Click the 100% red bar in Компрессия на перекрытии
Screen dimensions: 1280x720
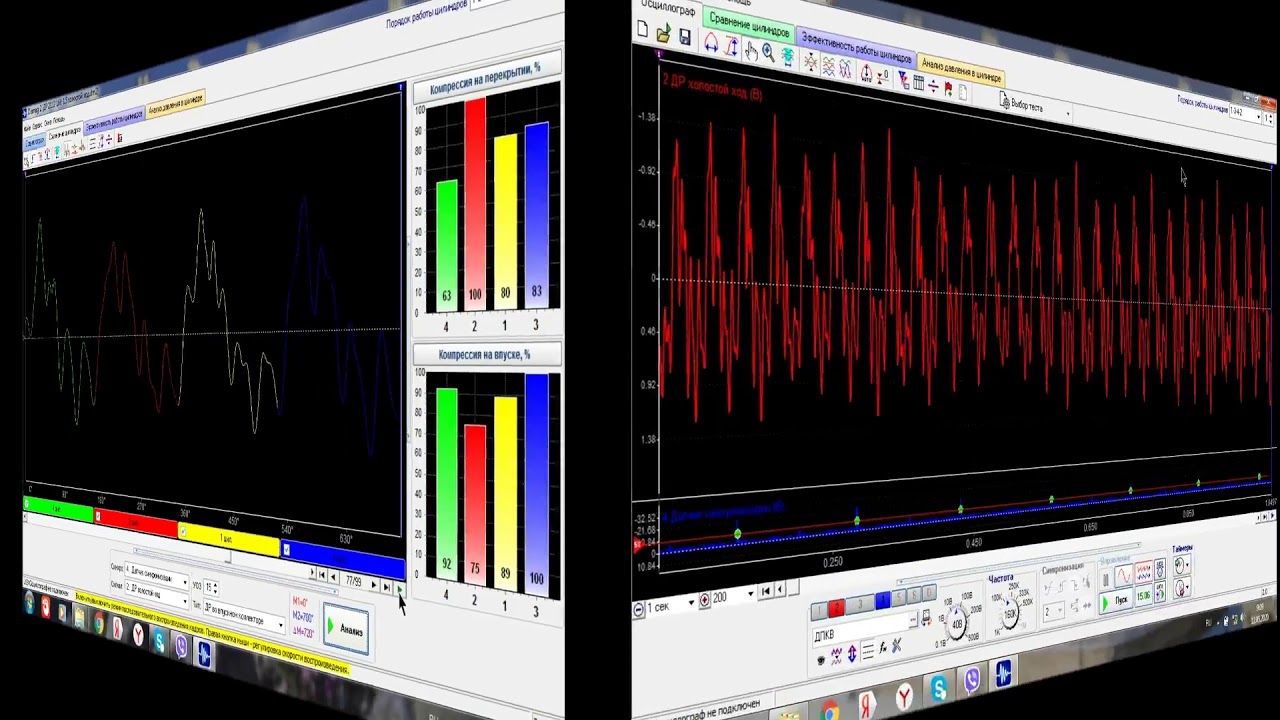(x=475, y=205)
